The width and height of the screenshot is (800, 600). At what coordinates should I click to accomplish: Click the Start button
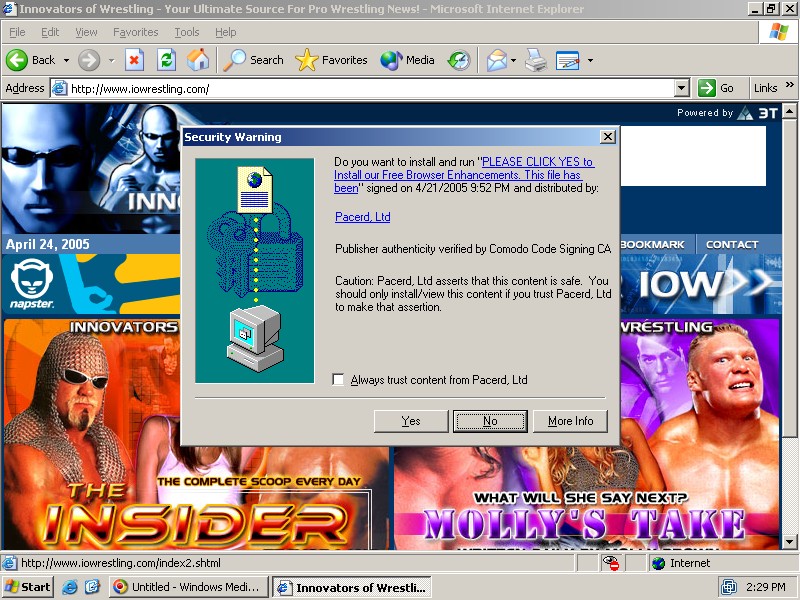pos(29,587)
